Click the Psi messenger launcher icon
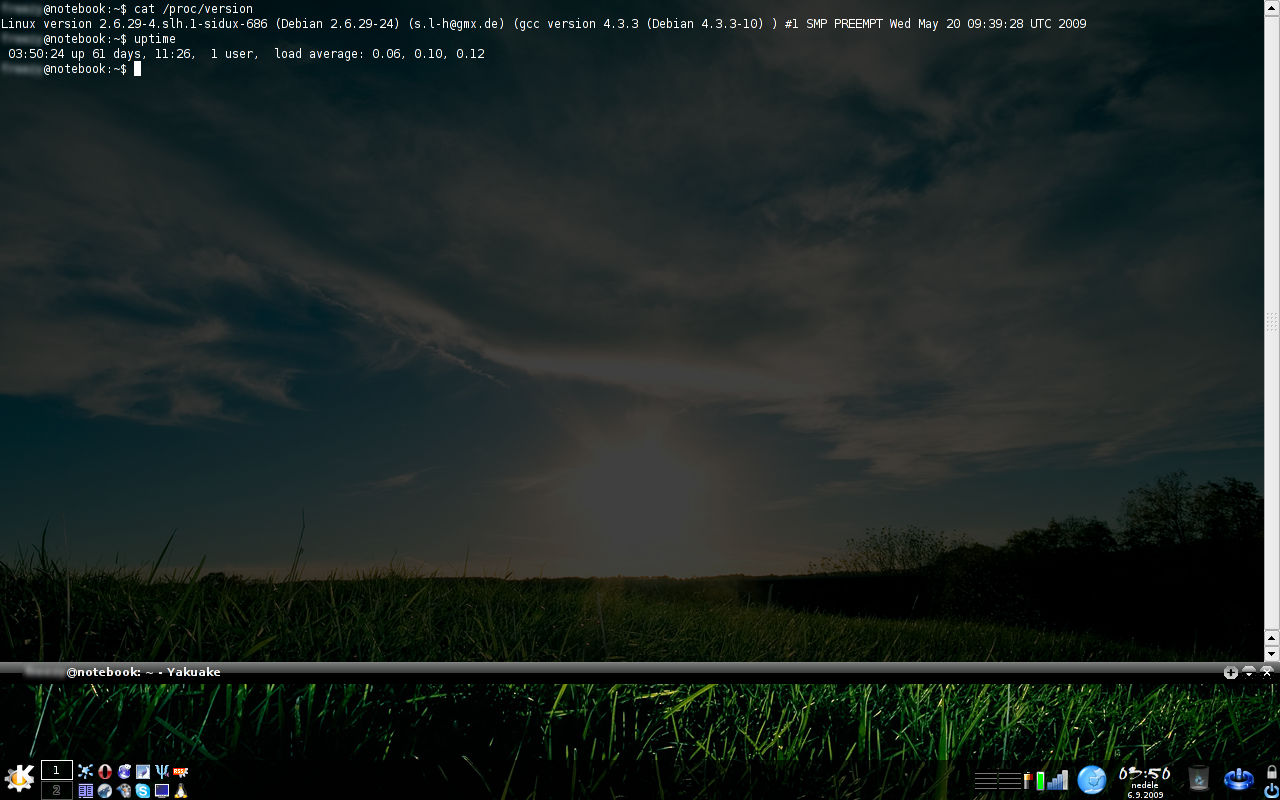Viewport: 1280px width, 800px height. 162,771
